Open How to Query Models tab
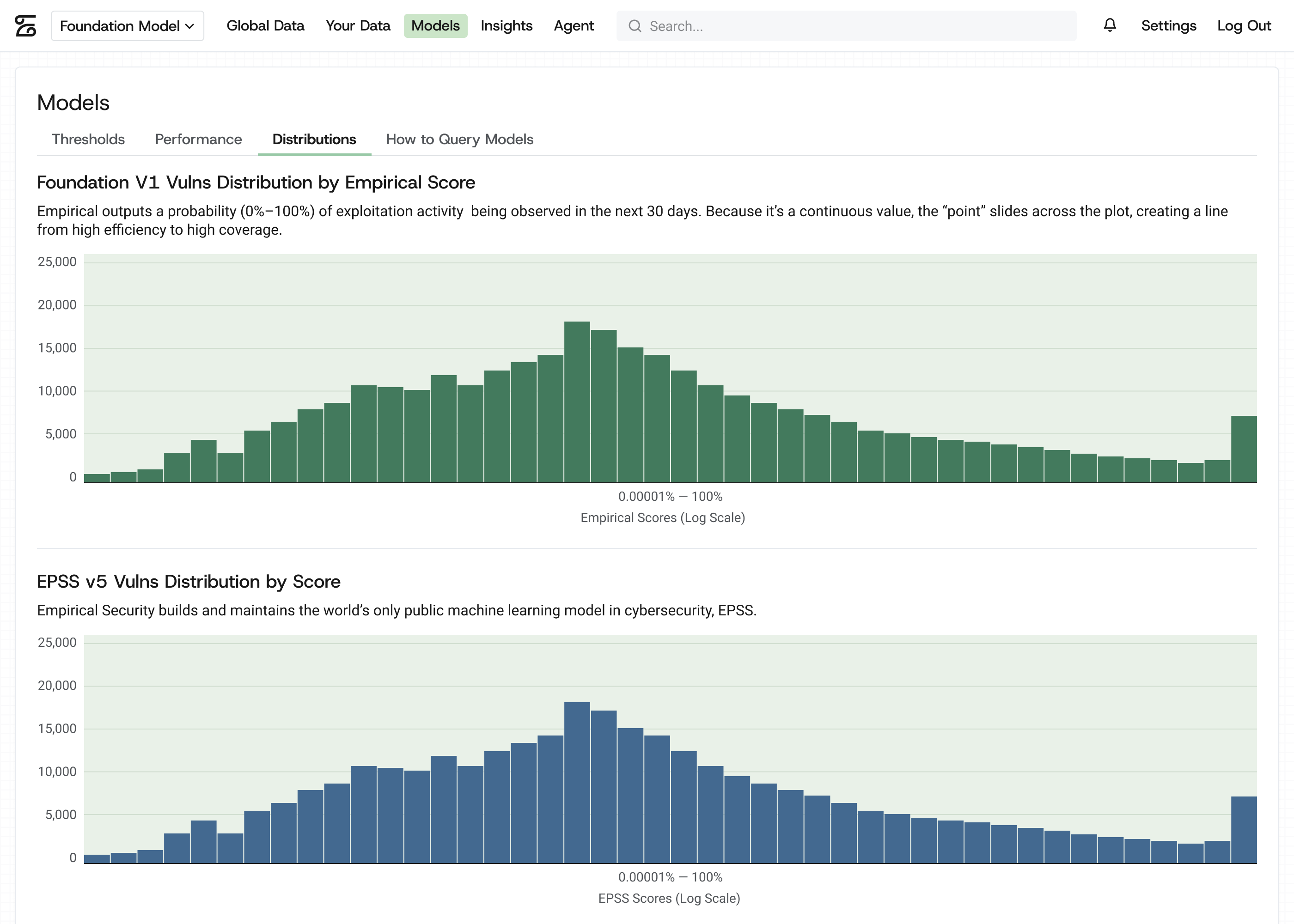 460,140
